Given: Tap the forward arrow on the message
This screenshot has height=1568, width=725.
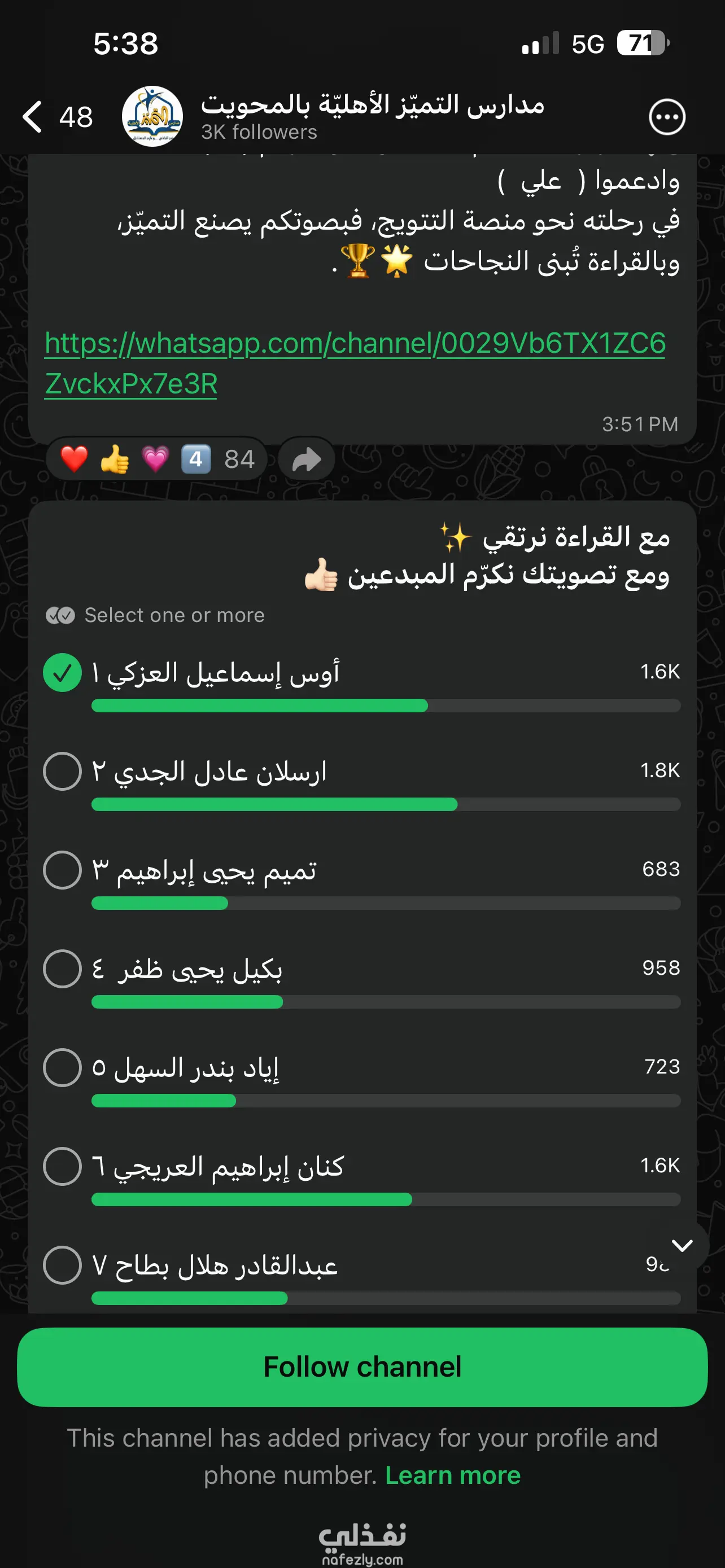Looking at the screenshot, I should [307, 459].
